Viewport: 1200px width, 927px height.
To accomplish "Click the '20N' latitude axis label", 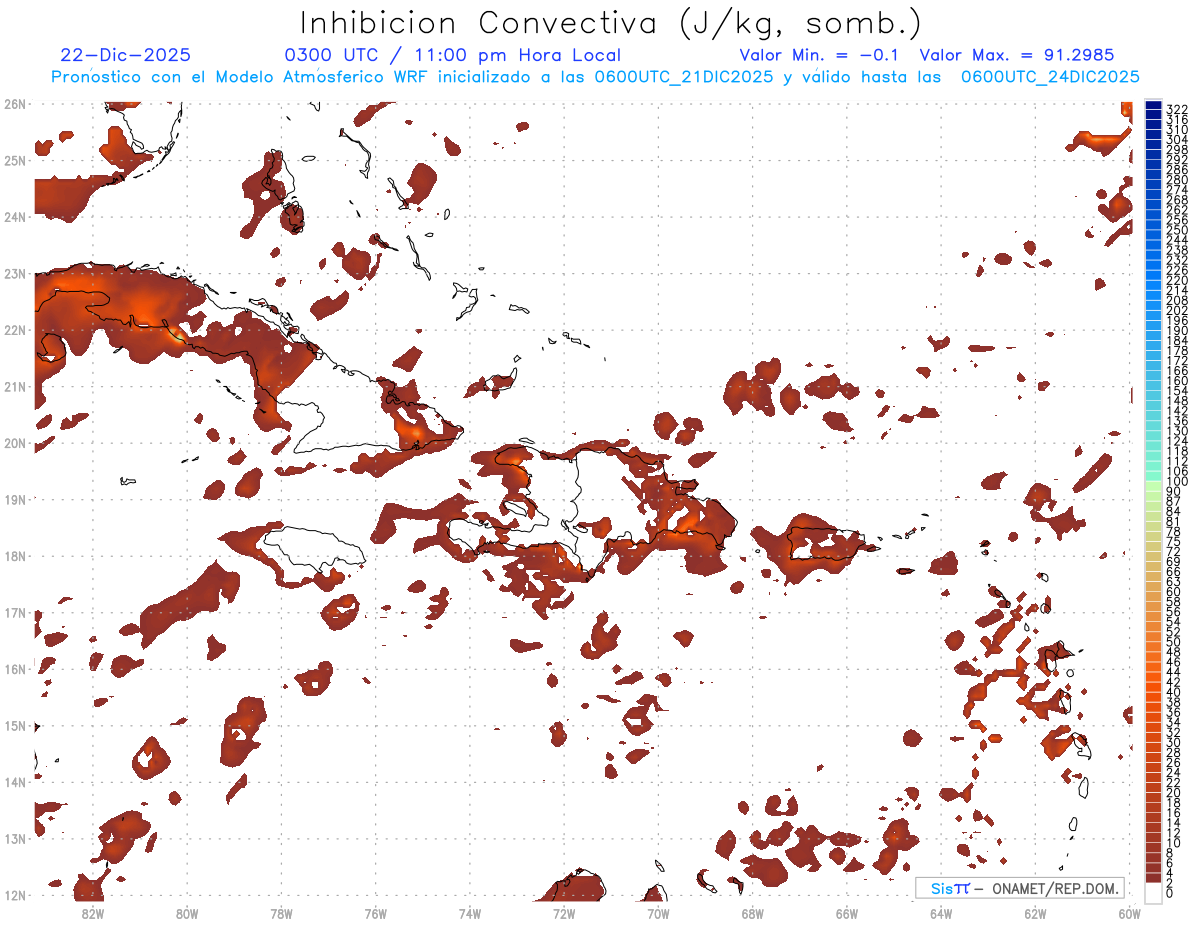I will (14, 443).
